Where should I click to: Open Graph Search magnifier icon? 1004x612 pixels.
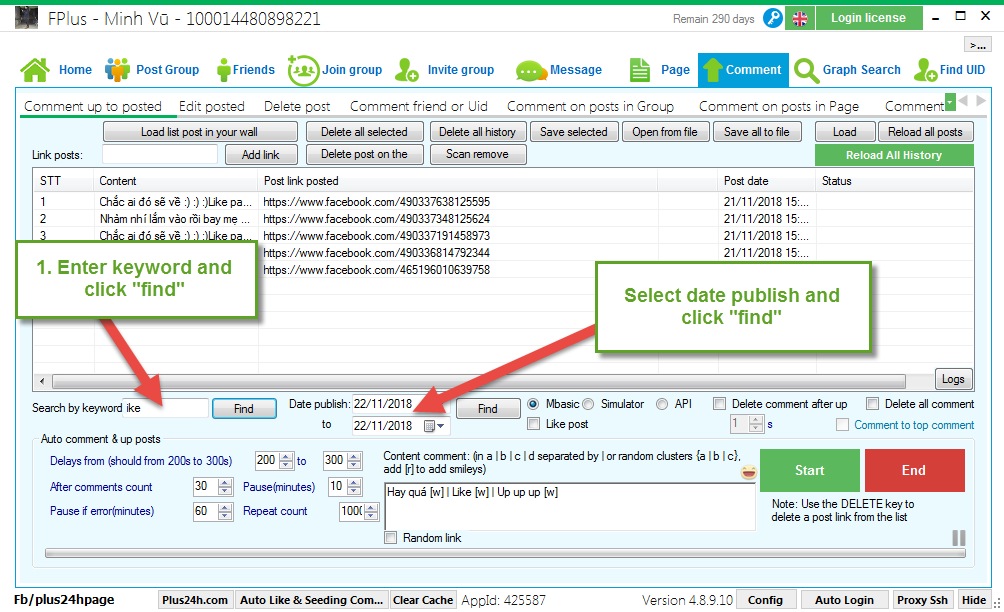[x=806, y=70]
